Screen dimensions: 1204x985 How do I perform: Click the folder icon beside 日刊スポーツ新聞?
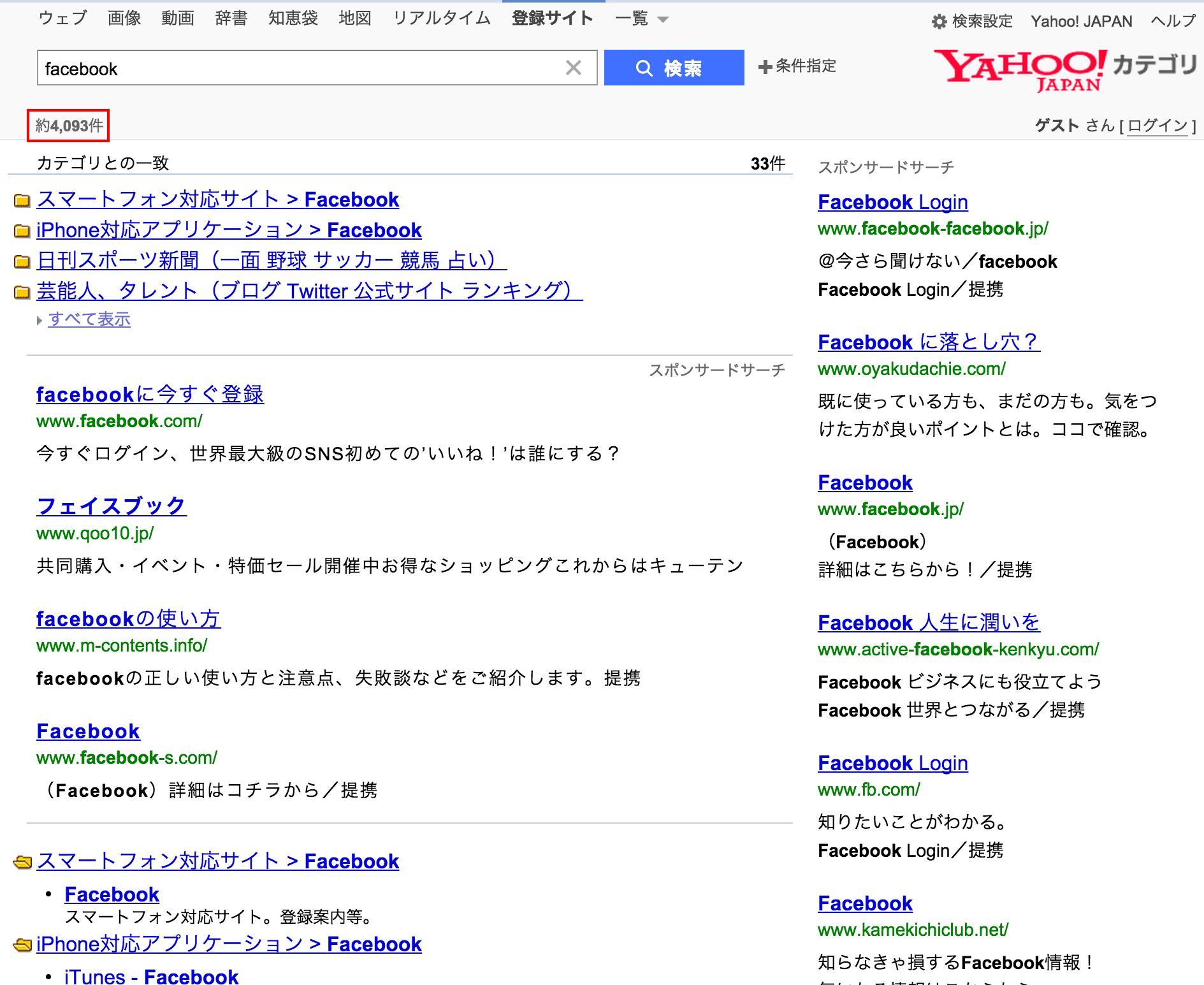click(x=22, y=261)
